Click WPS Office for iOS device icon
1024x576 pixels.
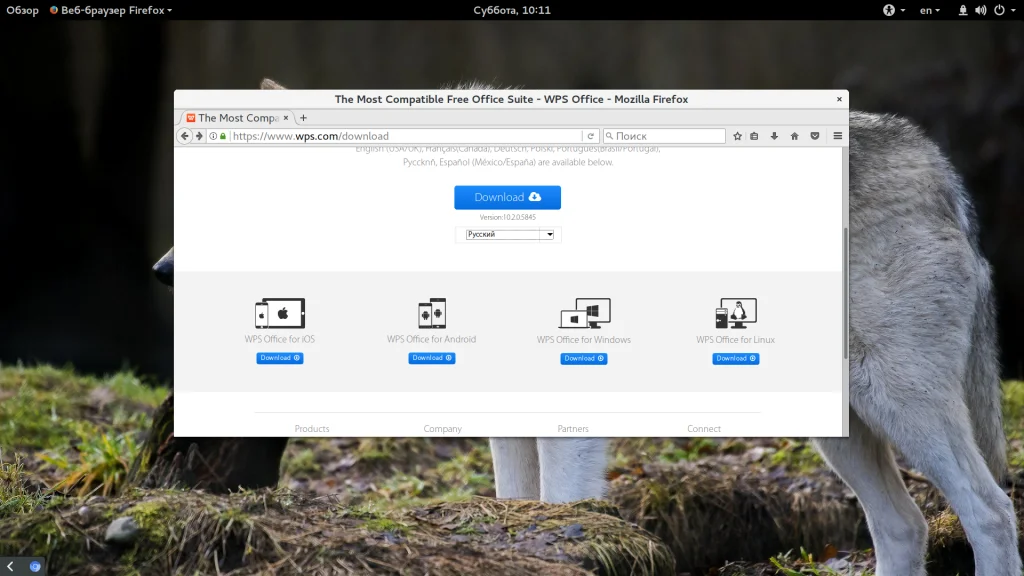click(x=280, y=313)
